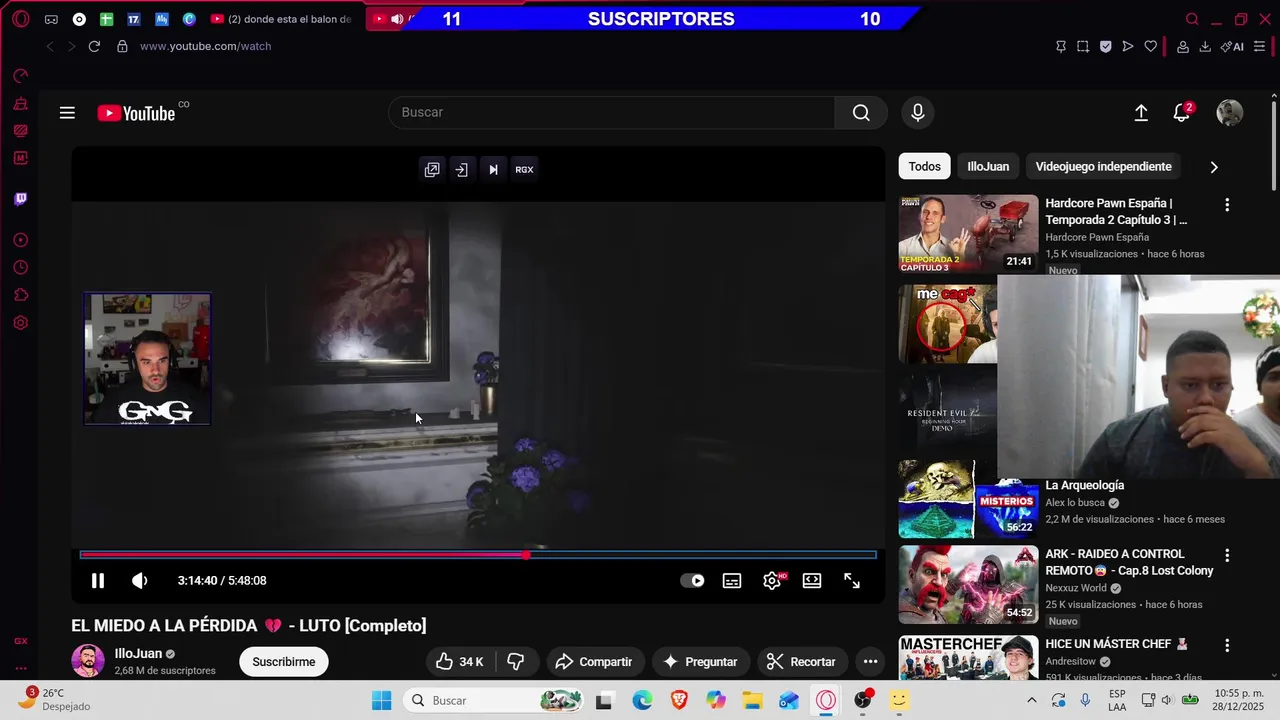
Task: Go to the YouTube home logo
Action: point(137,113)
